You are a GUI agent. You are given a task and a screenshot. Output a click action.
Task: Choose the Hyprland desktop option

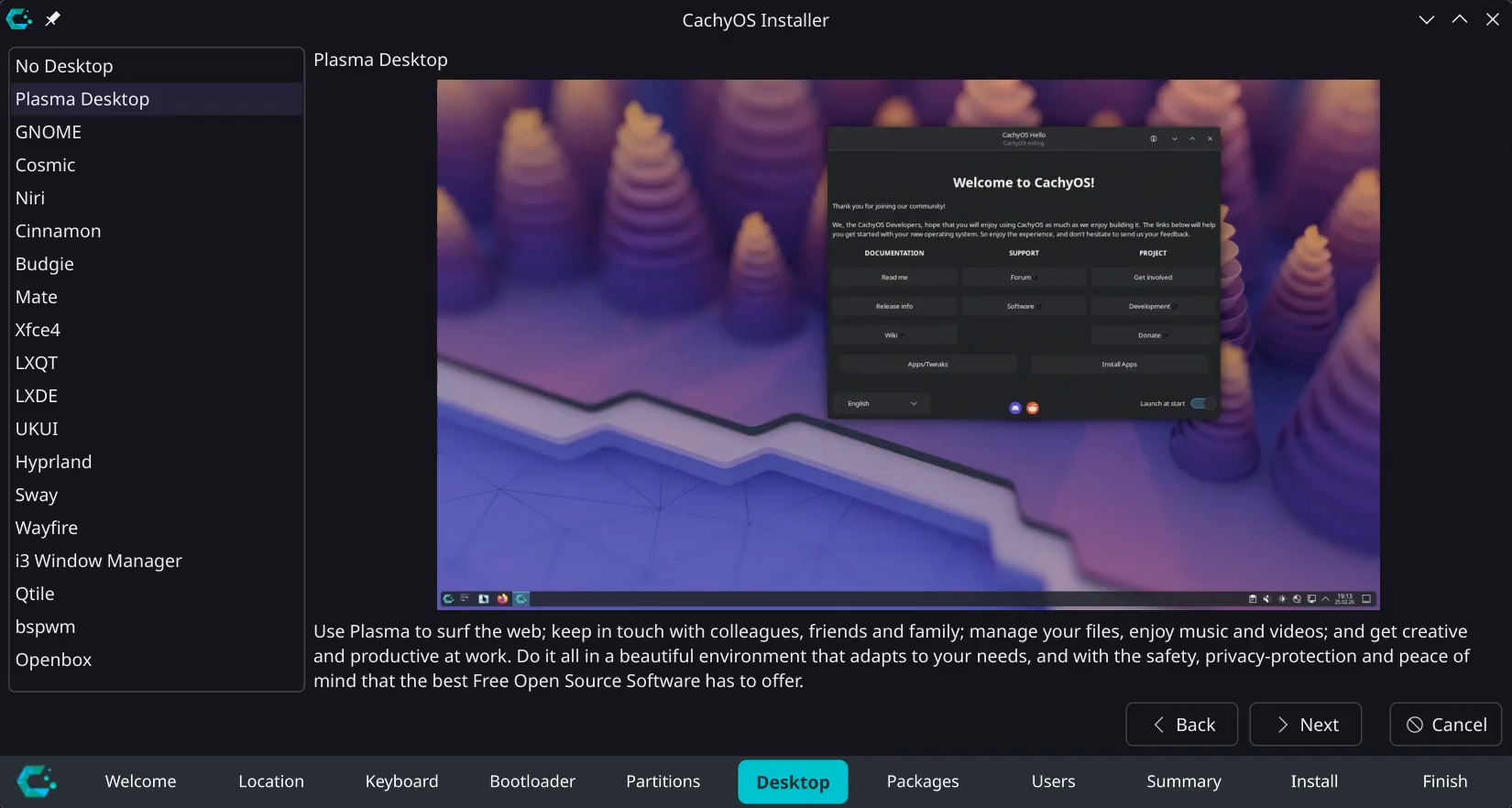53,462
